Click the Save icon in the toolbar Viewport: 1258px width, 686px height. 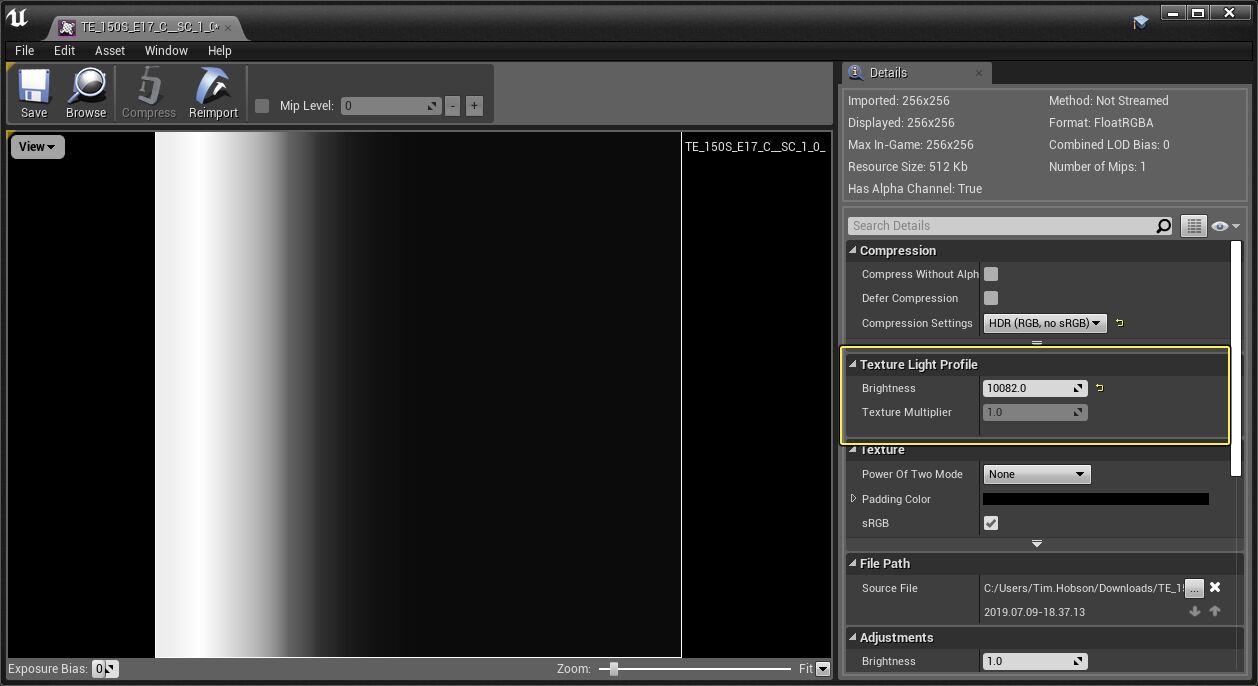click(x=33, y=93)
